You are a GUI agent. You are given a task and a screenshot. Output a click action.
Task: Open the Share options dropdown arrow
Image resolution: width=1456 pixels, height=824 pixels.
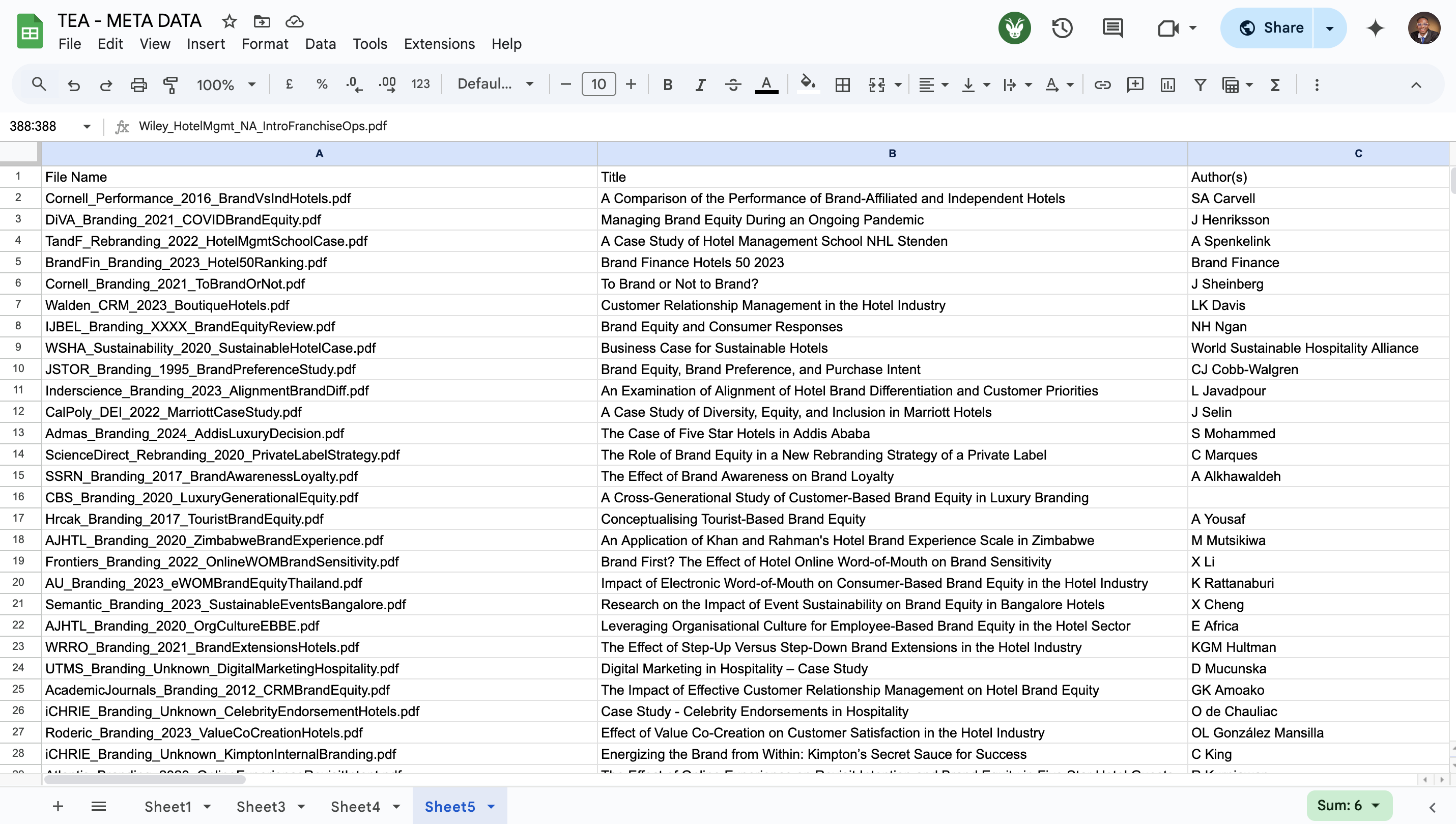pos(1330,27)
